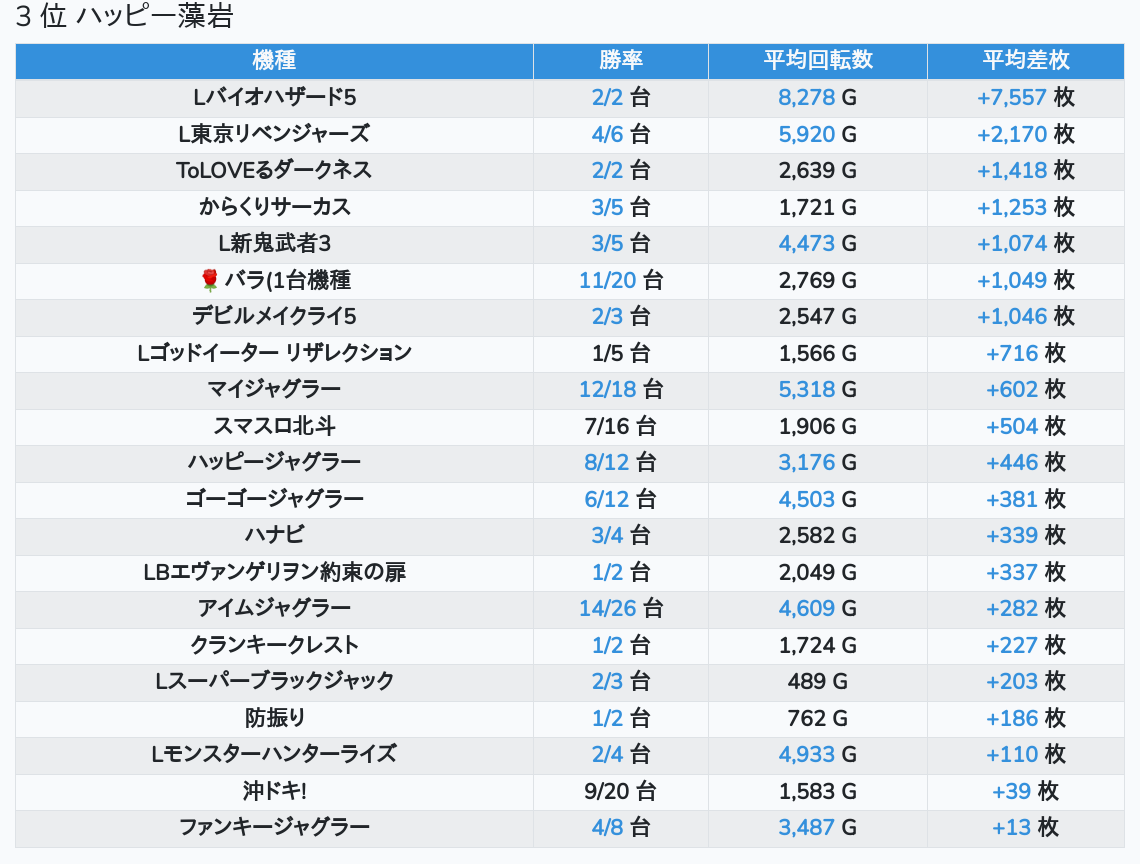The width and height of the screenshot is (1140, 864).
Task: Click the +39 value for 沖ドキ!
Action: 1011,791
